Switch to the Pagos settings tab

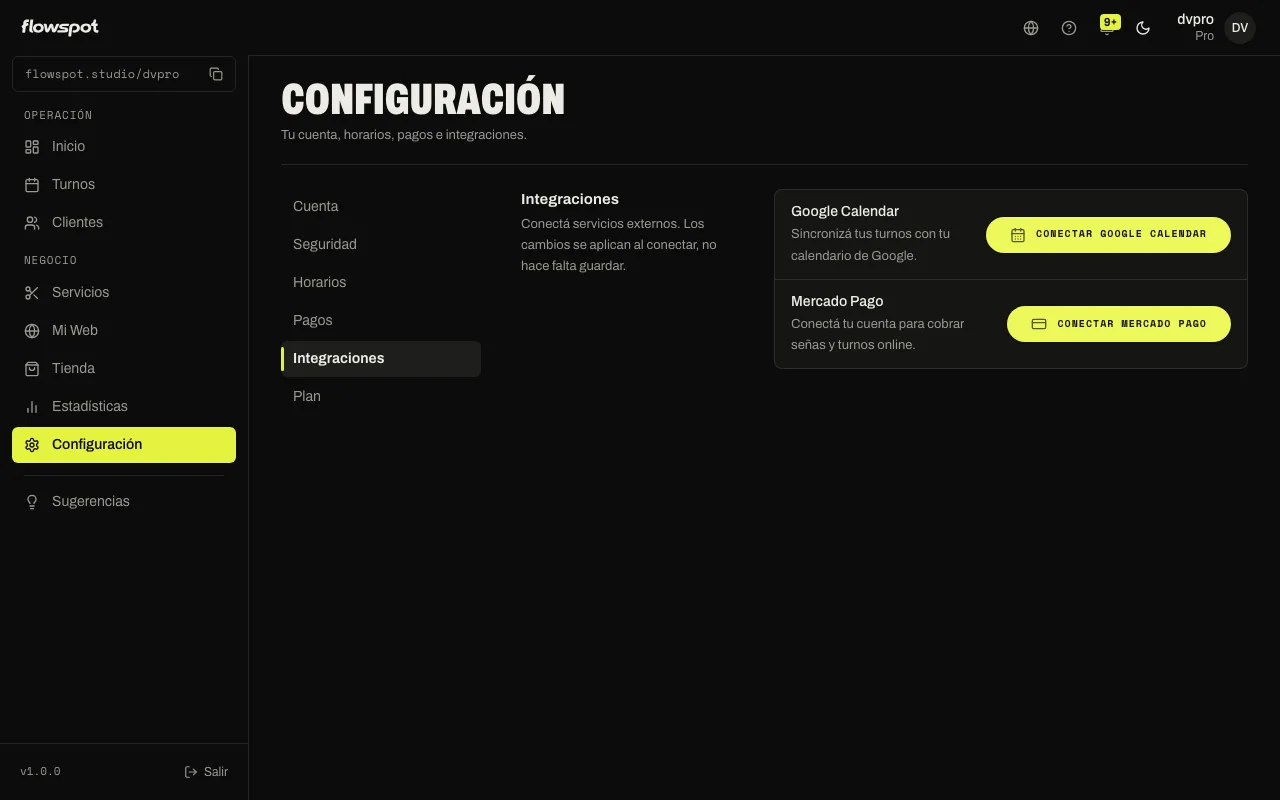pyautogui.click(x=381, y=320)
